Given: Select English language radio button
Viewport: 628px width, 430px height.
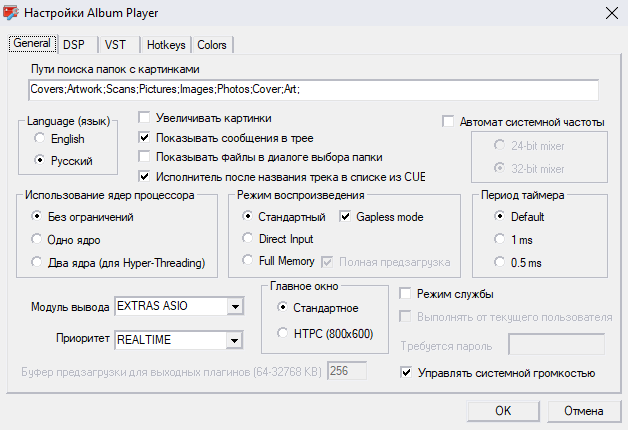Looking at the screenshot, I should [x=40, y=140].
